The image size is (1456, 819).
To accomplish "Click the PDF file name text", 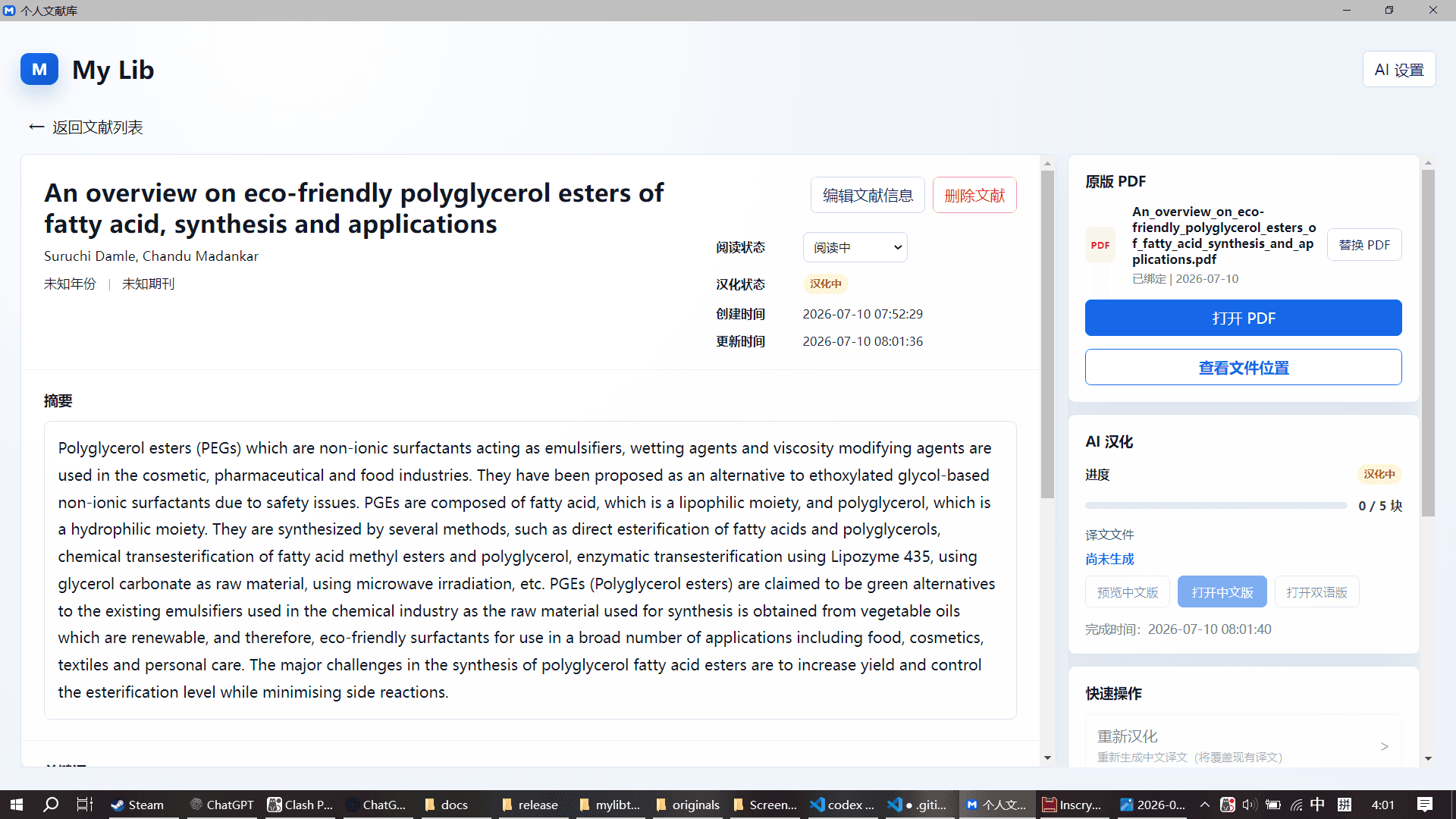I will (1224, 235).
